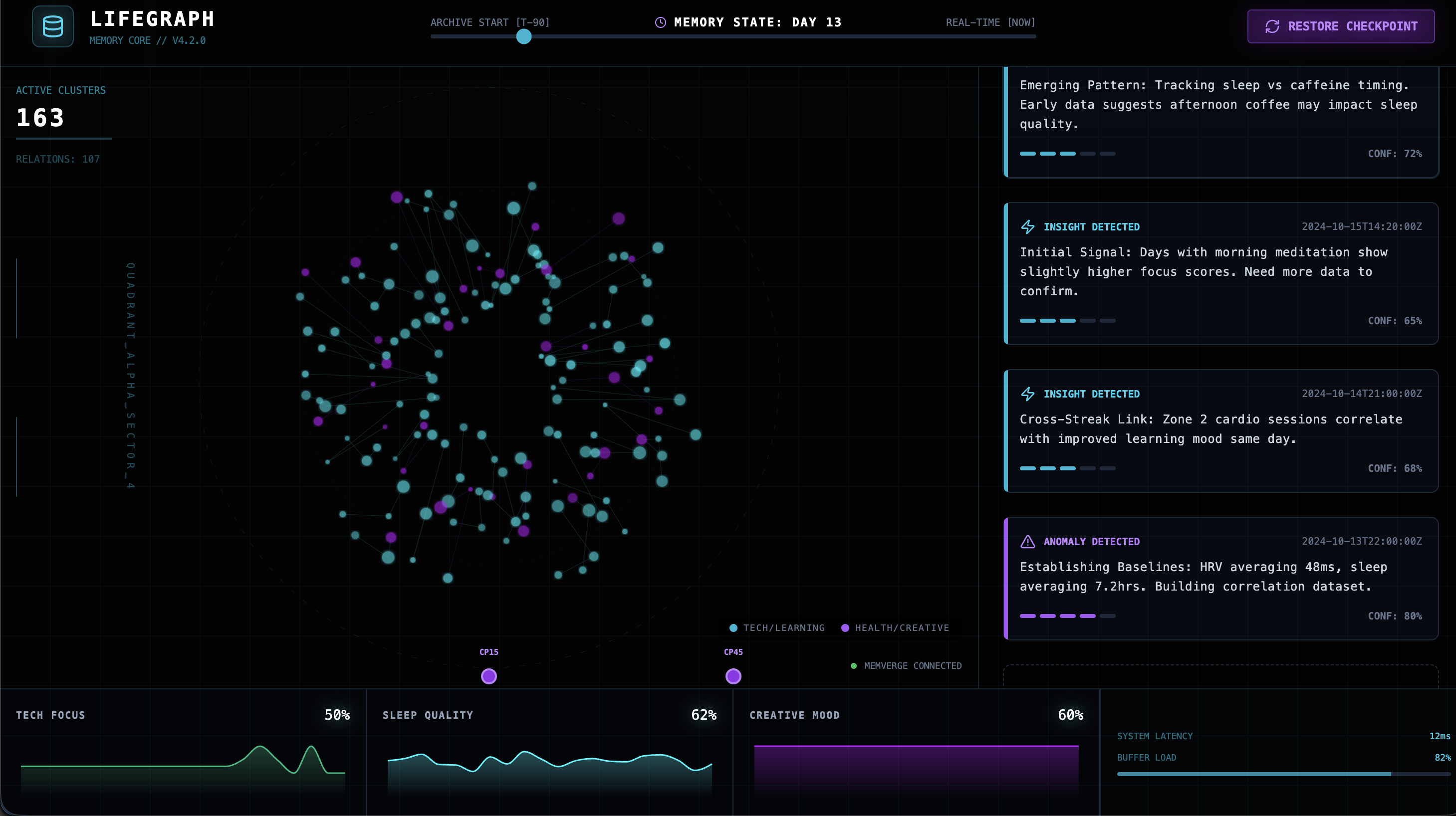The width and height of the screenshot is (1456, 816).
Task: Click lightning icon on Zone 2 cardio card
Action: click(x=1027, y=394)
